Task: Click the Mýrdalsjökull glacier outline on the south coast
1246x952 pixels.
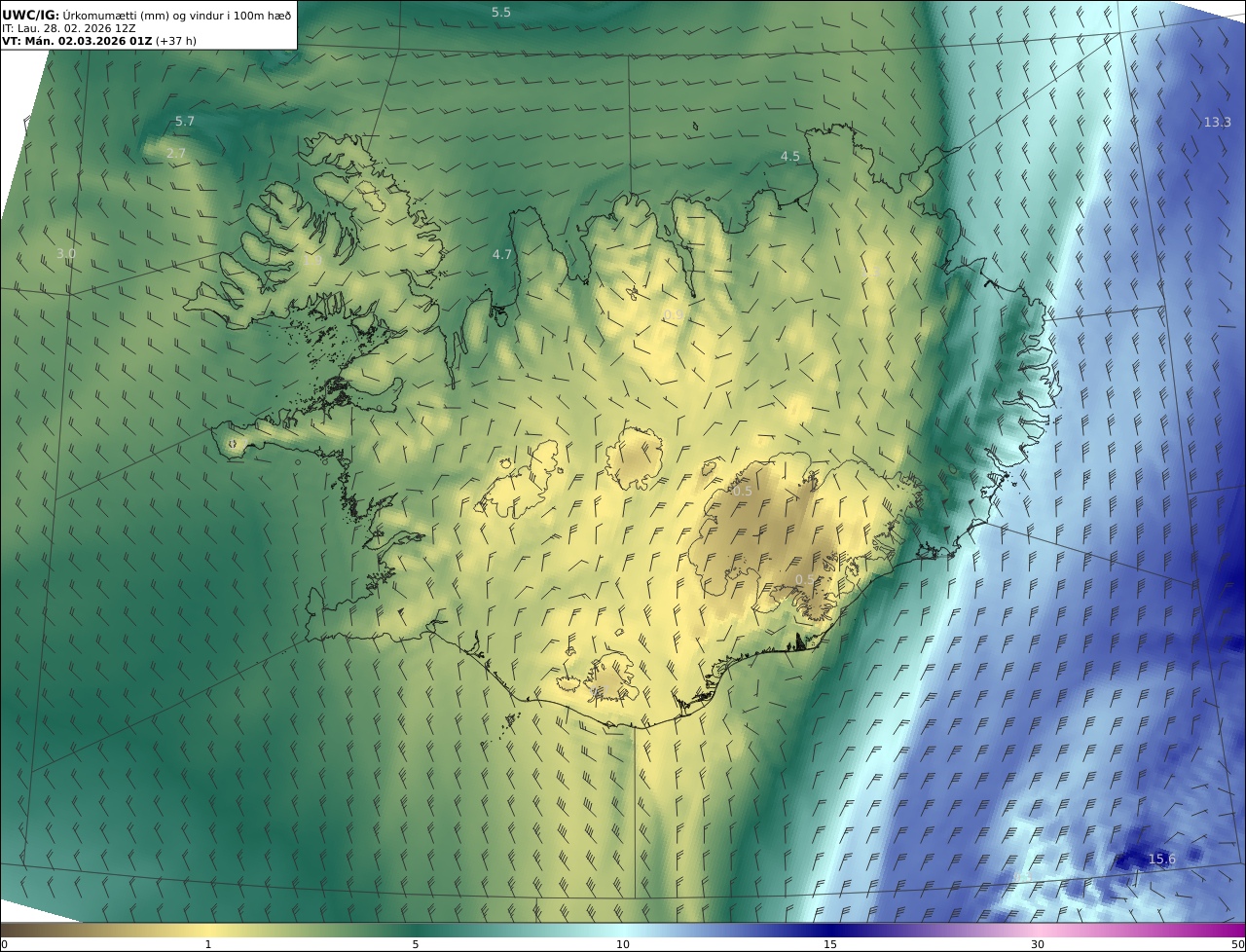Action: [x=610, y=678]
